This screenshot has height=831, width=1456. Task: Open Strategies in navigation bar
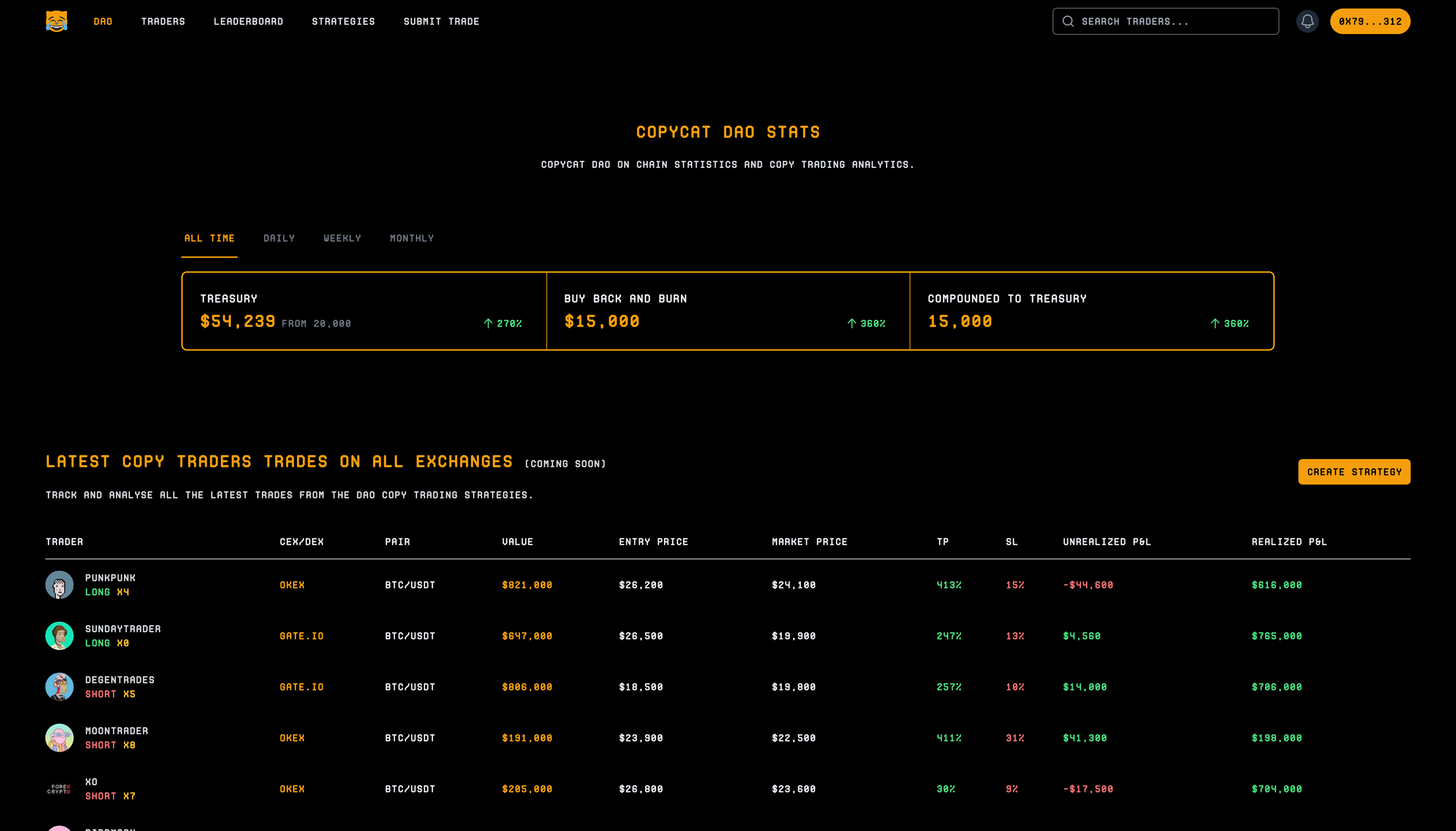[x=343, y=21]
